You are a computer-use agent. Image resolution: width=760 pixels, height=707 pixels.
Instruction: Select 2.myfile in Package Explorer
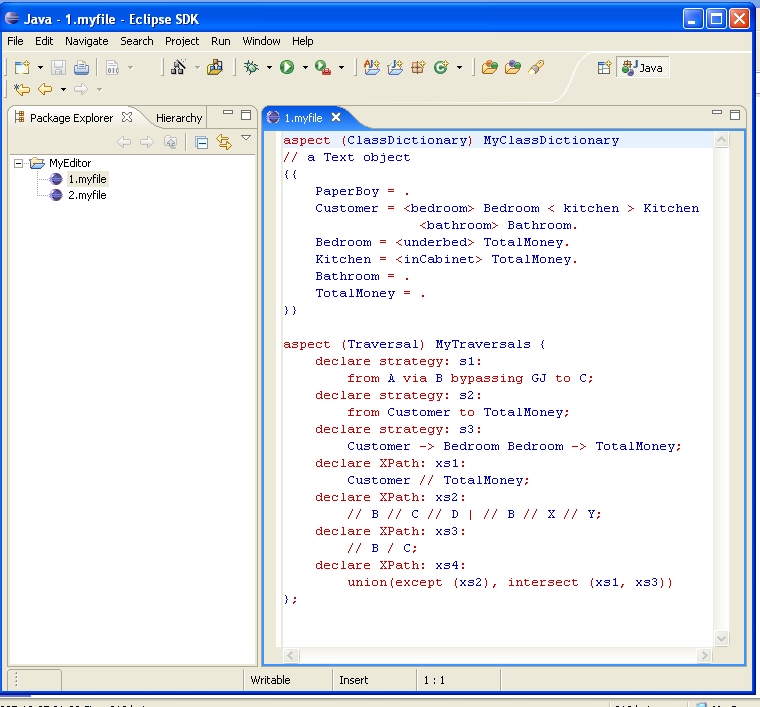coord(86,195)
